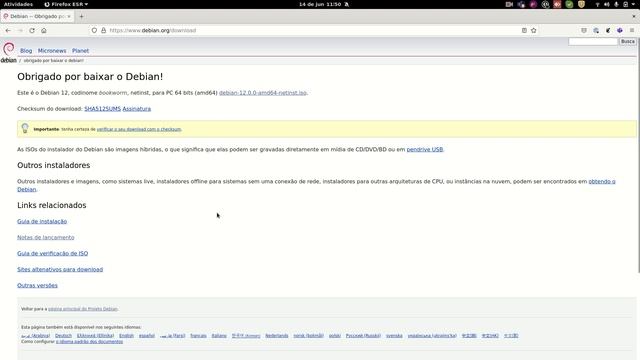Open the pendrive USB link

pyautogui.click(x=424, y=150)
